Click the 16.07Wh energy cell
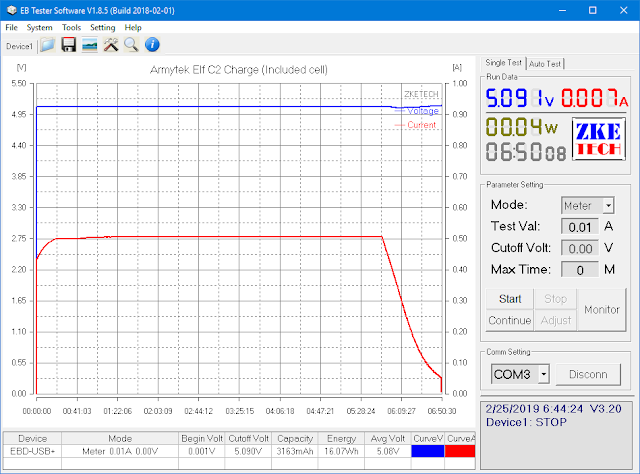 coord(342,451)
